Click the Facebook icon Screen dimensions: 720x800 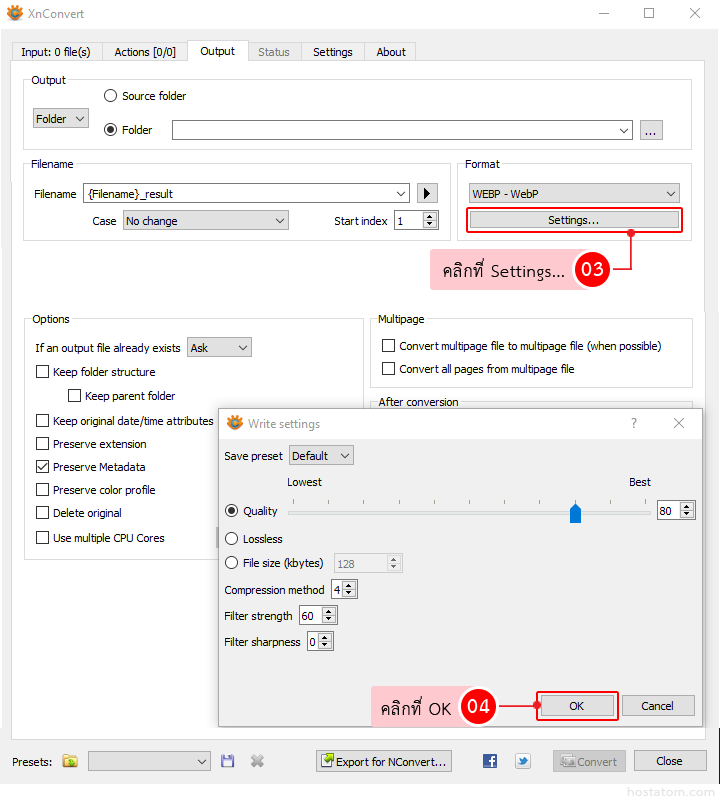[490, 761]
